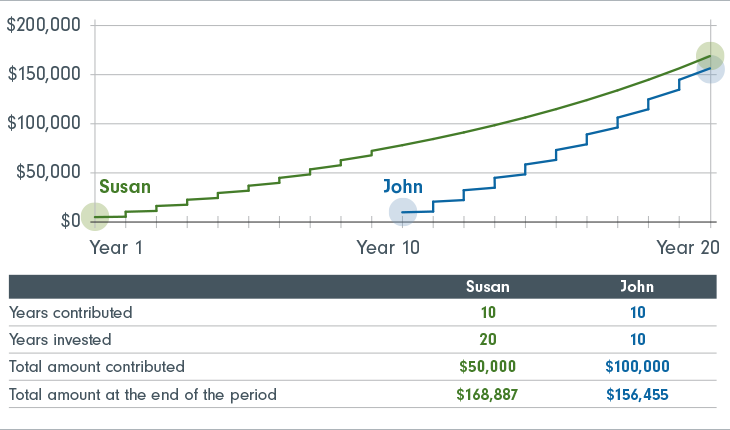Select the blue John label on chart
This screenshot has width=730, height=430.
(402, 186)
